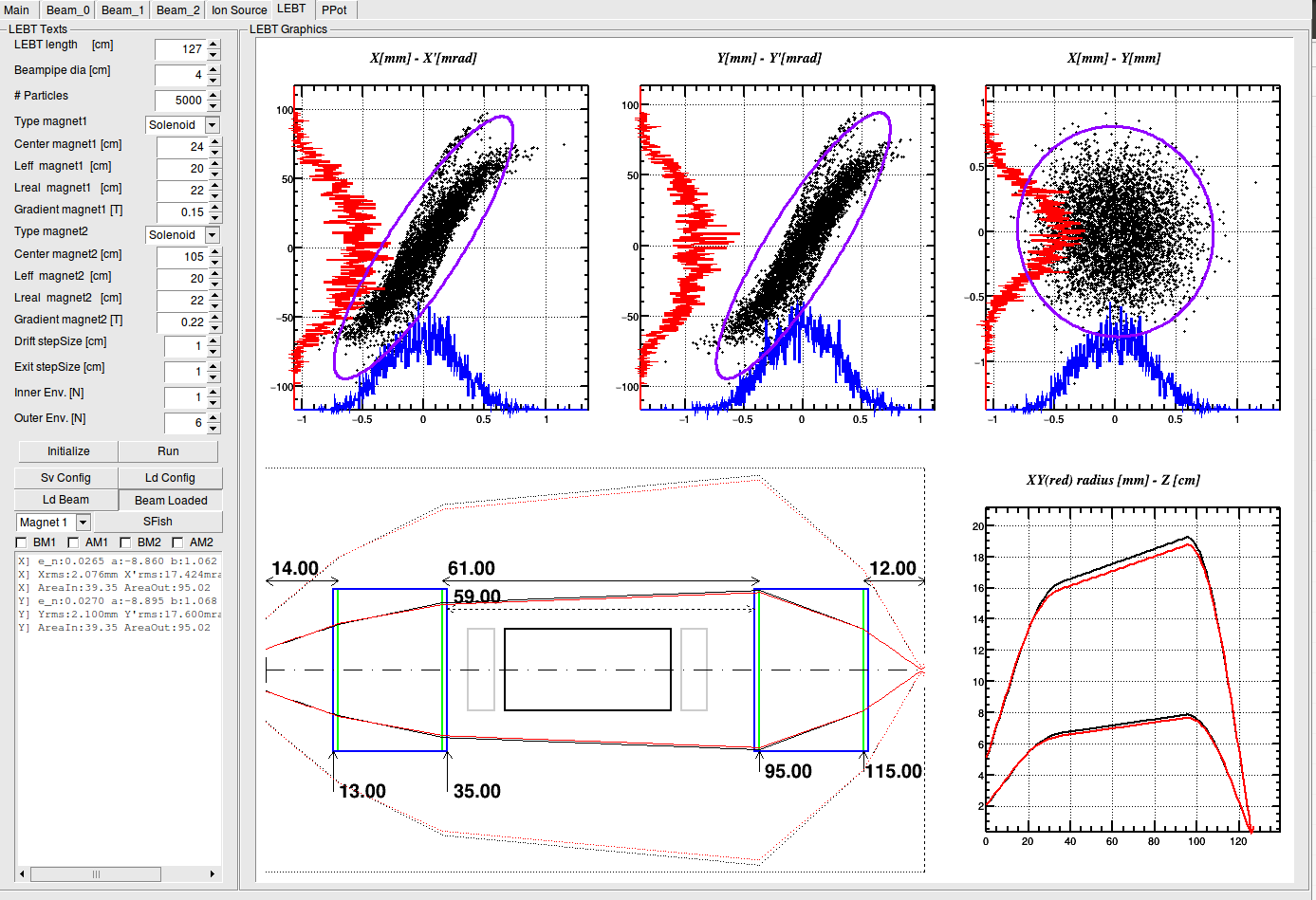Increase Left magnet1 via up arrow
1316x900 pixels.
215,164
